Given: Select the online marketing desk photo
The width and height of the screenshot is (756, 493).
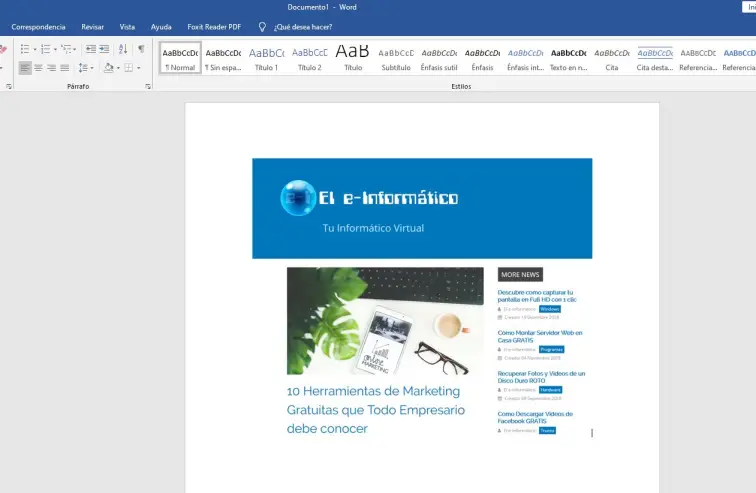Looking at the screenshot, I should click(385, 321).
